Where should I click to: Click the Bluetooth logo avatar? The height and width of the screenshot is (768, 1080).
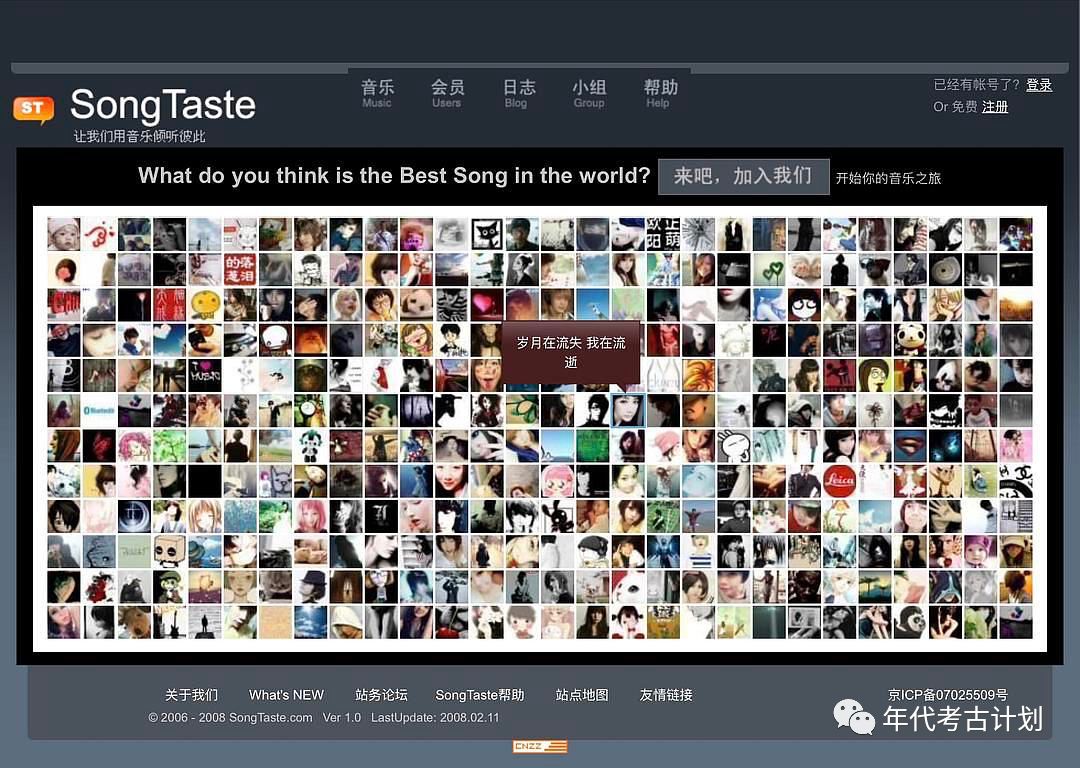tap(99, 410)
